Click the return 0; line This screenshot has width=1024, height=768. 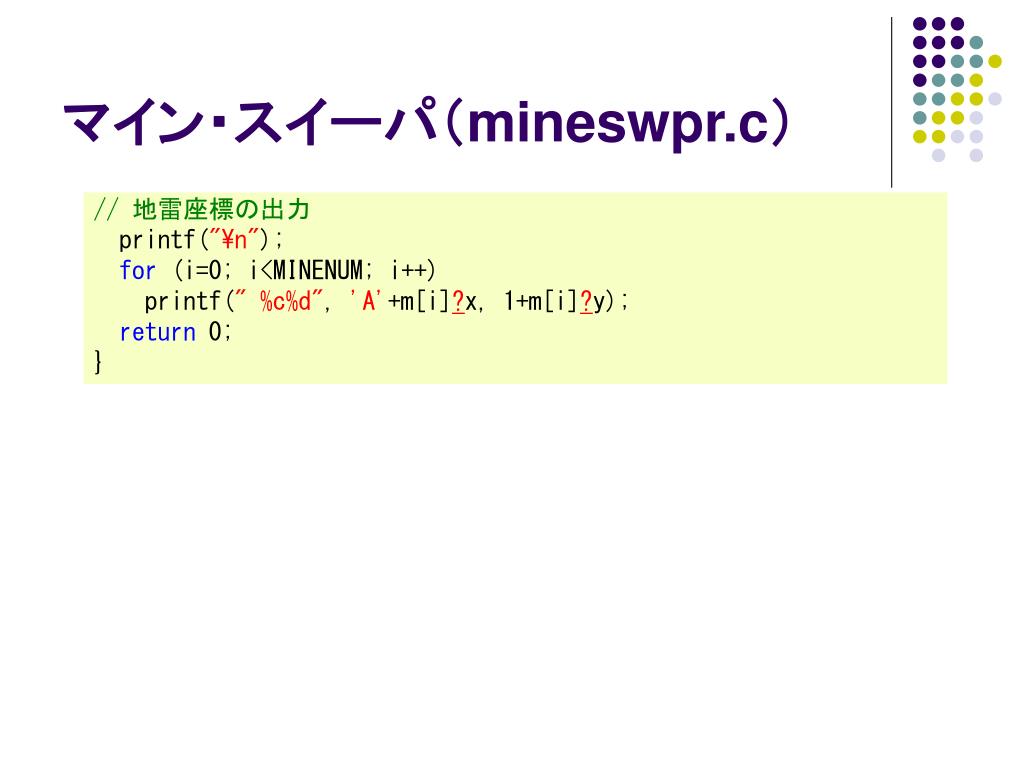175,332
